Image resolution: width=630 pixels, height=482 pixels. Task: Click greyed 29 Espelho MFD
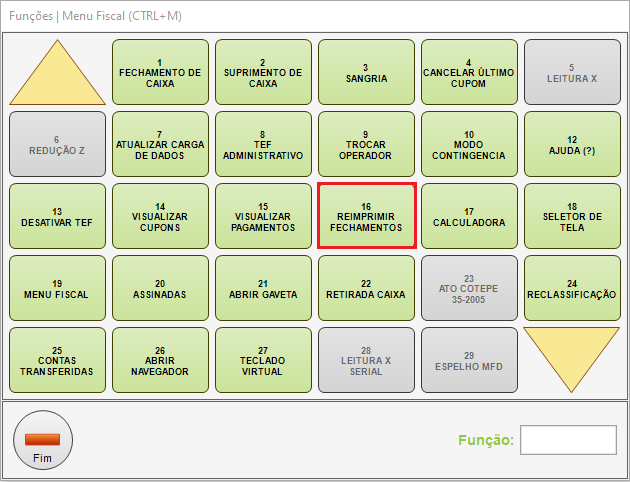[469, 360]
